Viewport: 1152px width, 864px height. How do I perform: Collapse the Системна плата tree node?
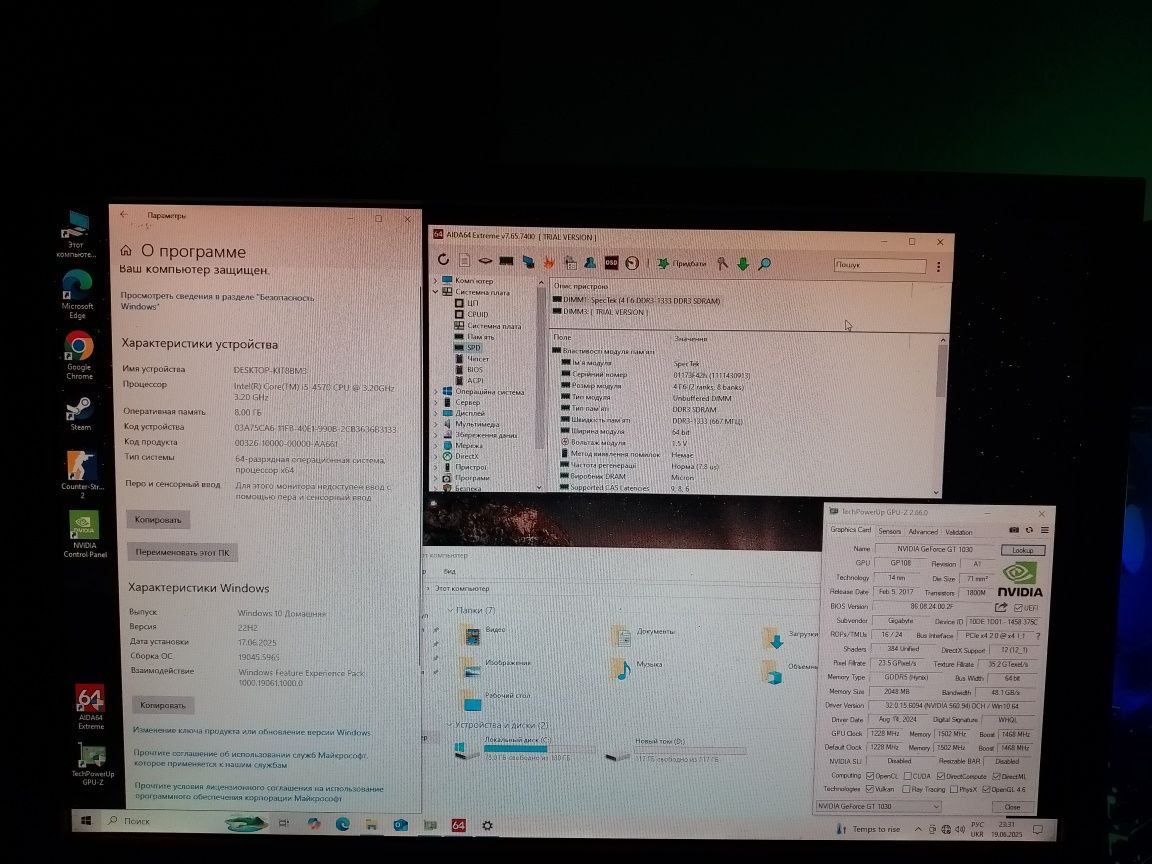point(436,292)
